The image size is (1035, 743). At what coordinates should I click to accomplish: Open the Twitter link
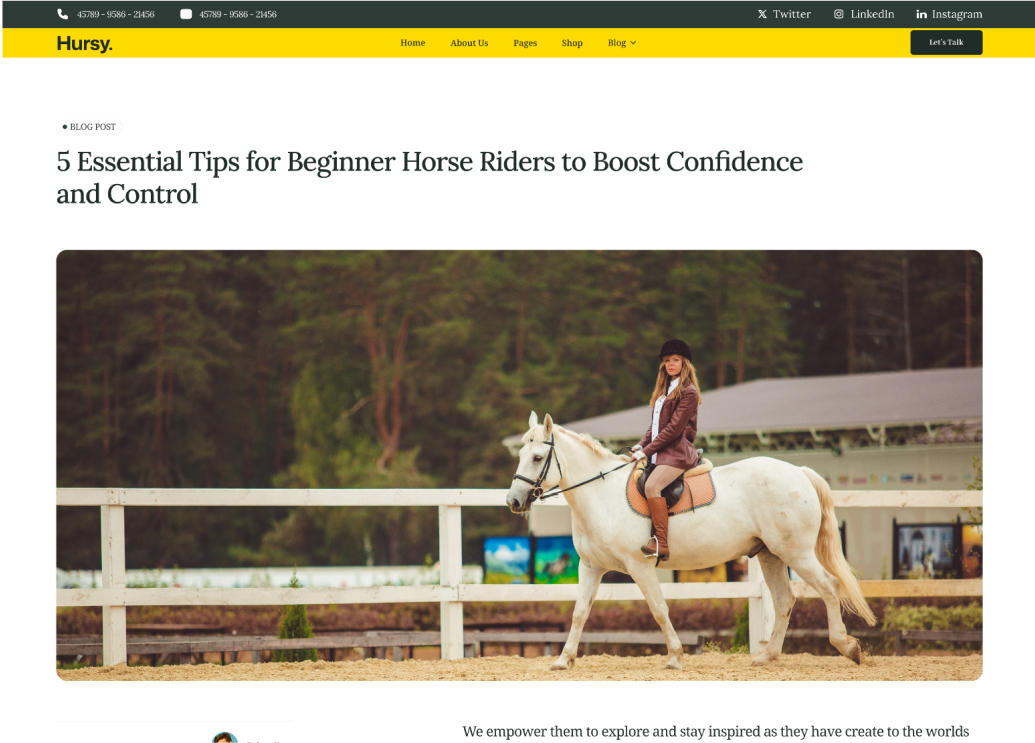(x=791, y=14)
